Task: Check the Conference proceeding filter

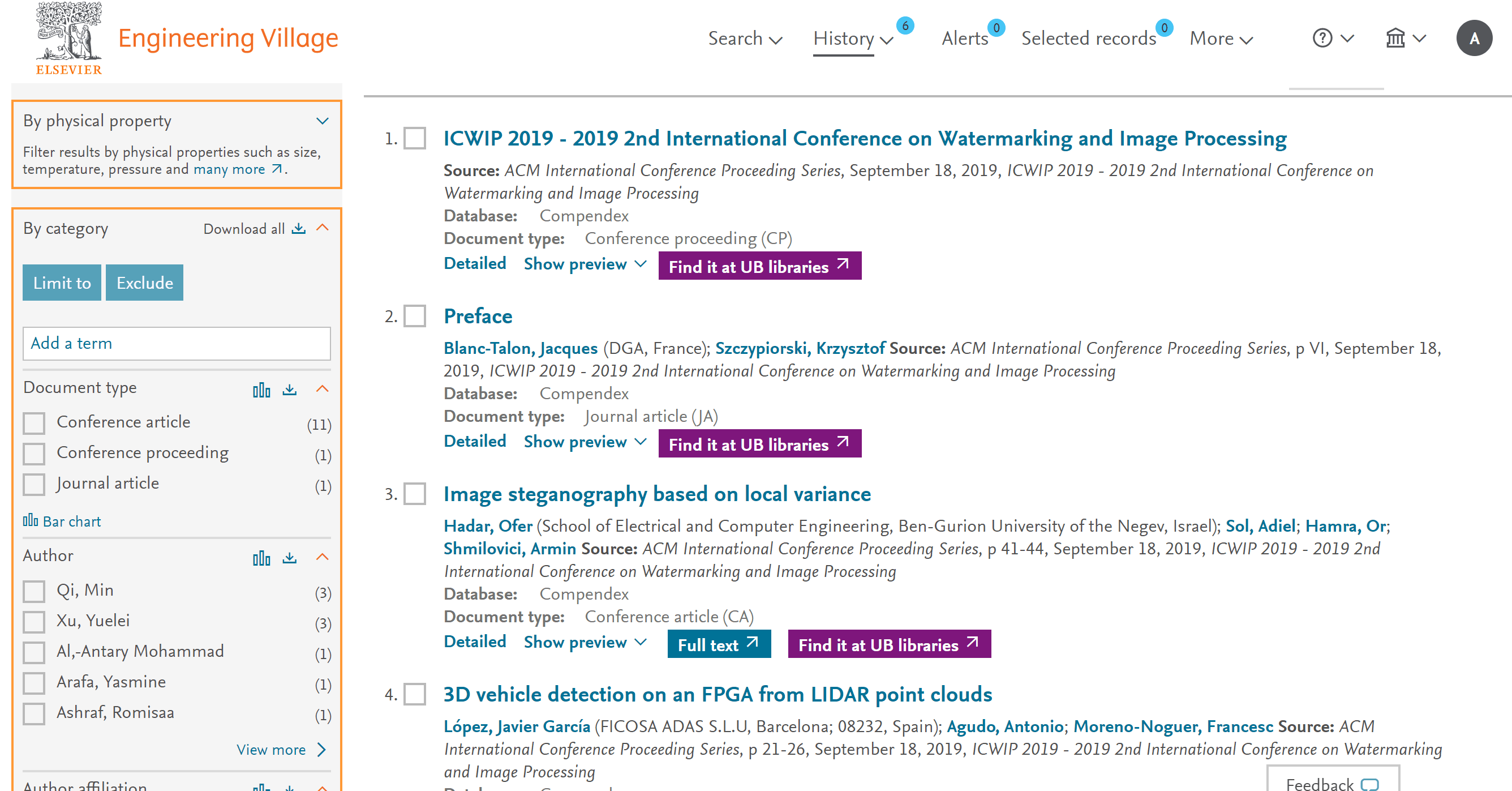Action: [x=34, y=454]
